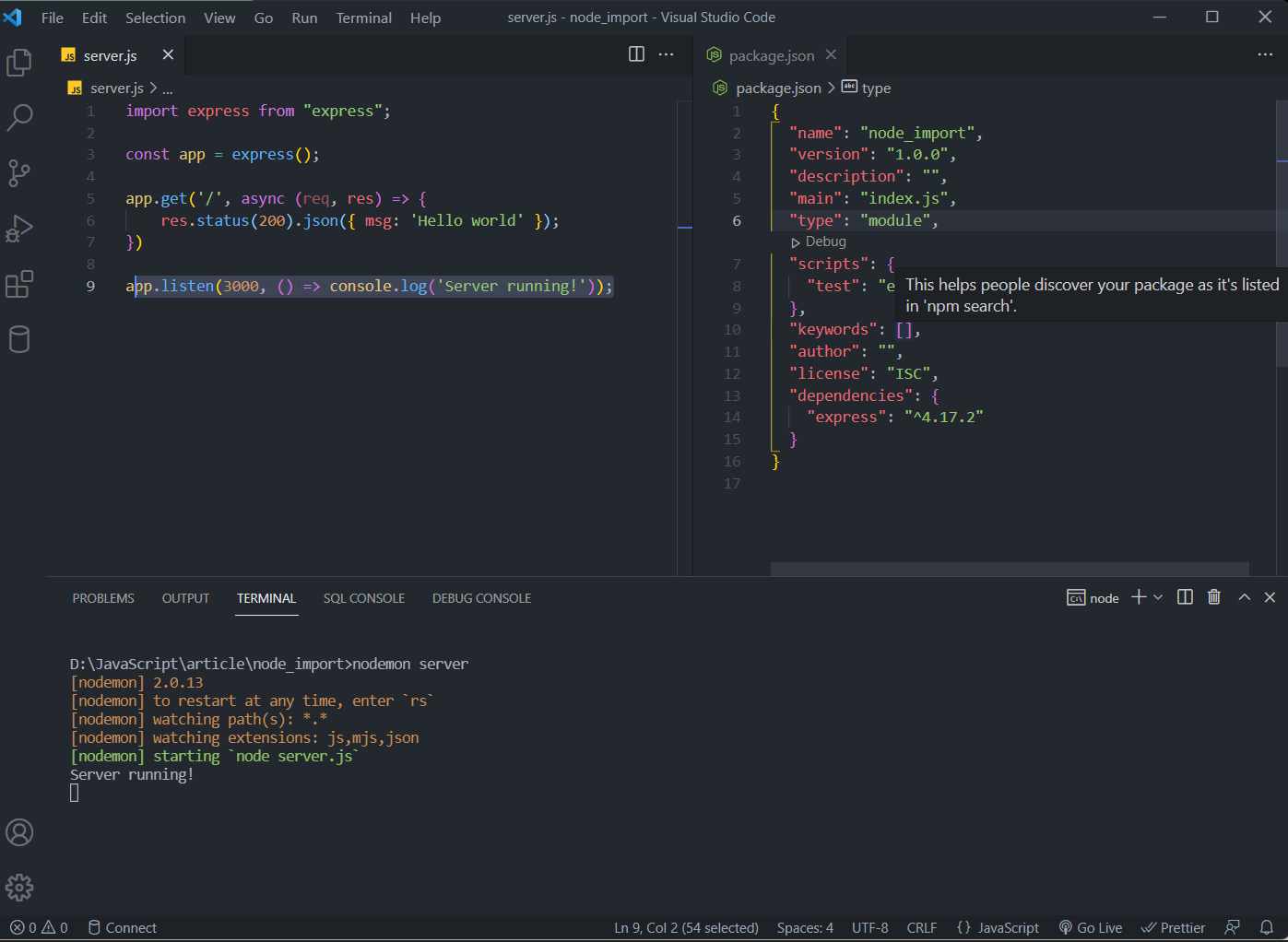Open the editor more actions menu
This screenshot has height=942, width=1288.
(667, 54)
